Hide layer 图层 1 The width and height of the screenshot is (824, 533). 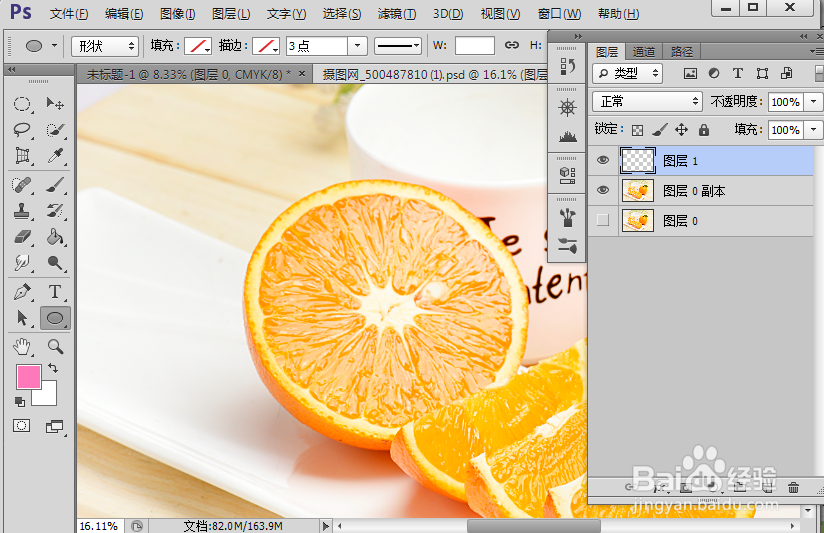pyautogui.click(x=603, y=160)
